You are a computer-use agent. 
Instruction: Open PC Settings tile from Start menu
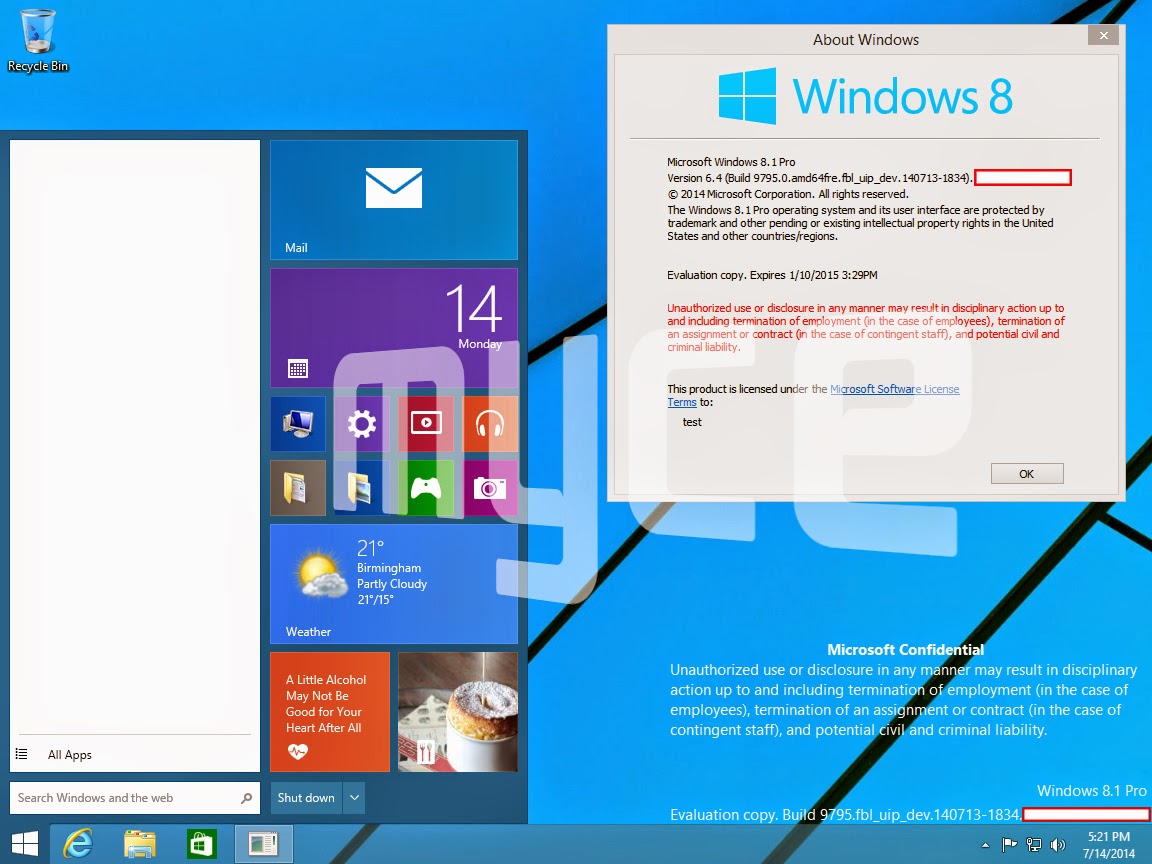point(361,423)
